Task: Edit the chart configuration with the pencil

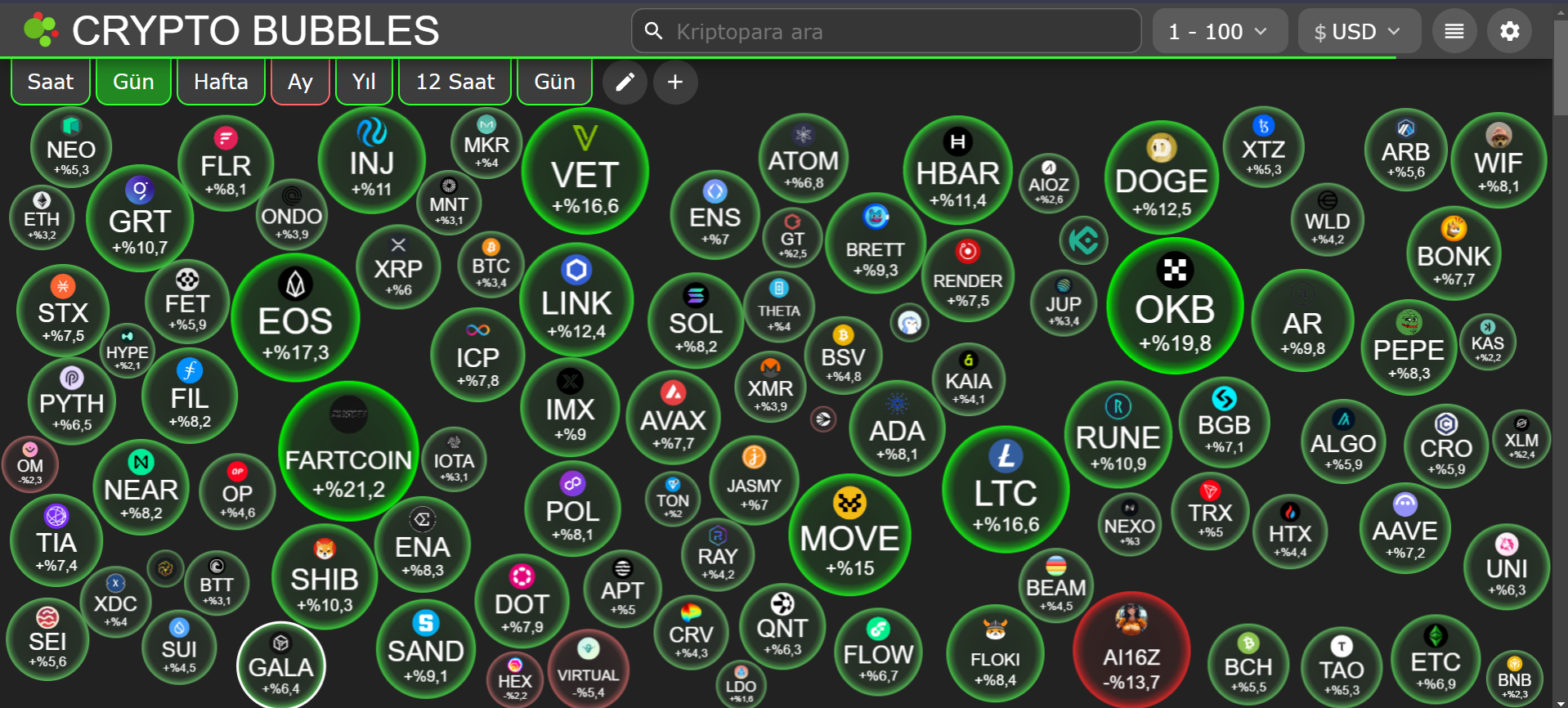Action: pyautogui.click(x=625, y=82)
